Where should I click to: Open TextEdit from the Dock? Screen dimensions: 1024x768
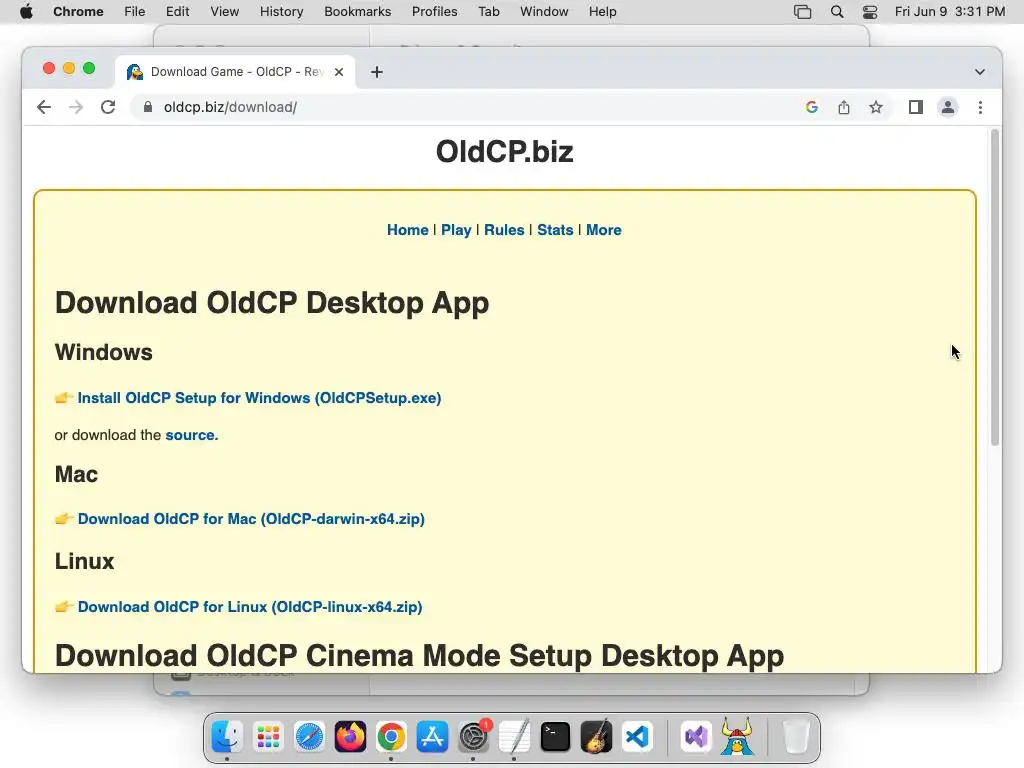click(x=515, y=737)
